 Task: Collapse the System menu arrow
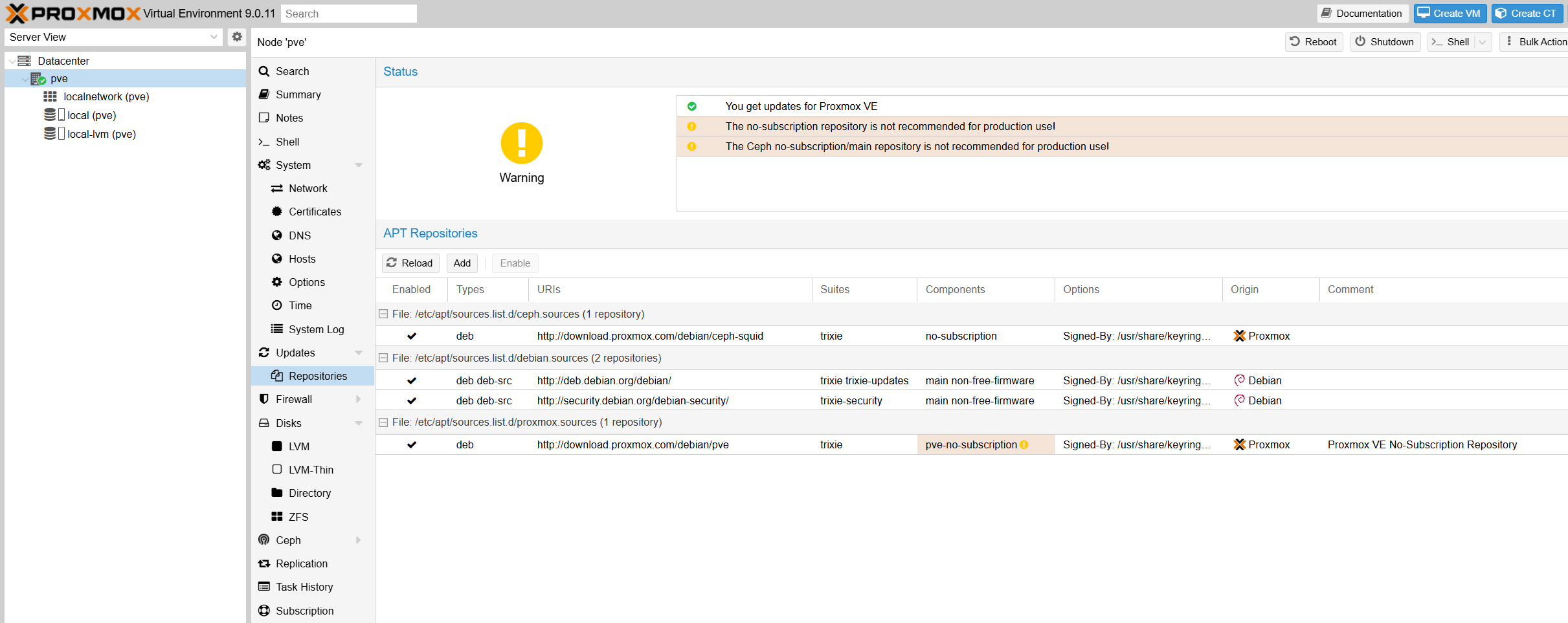pyautogui.click(x=359, y=165)
